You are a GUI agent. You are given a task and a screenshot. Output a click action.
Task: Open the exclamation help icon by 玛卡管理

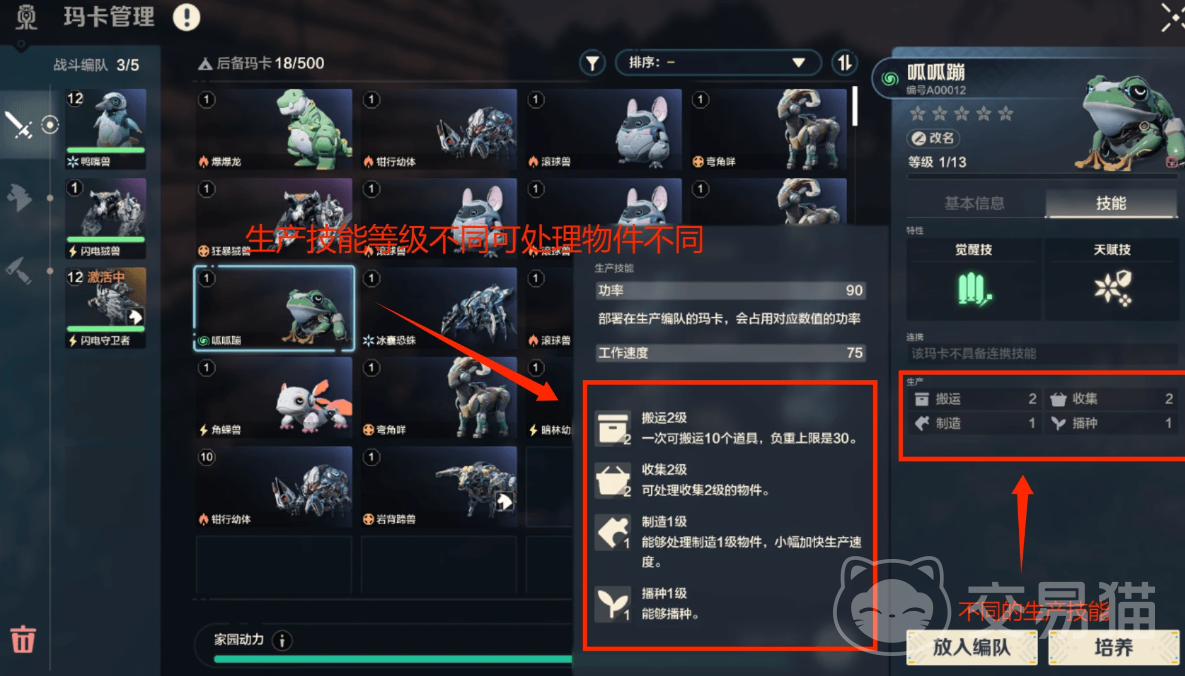186,17
